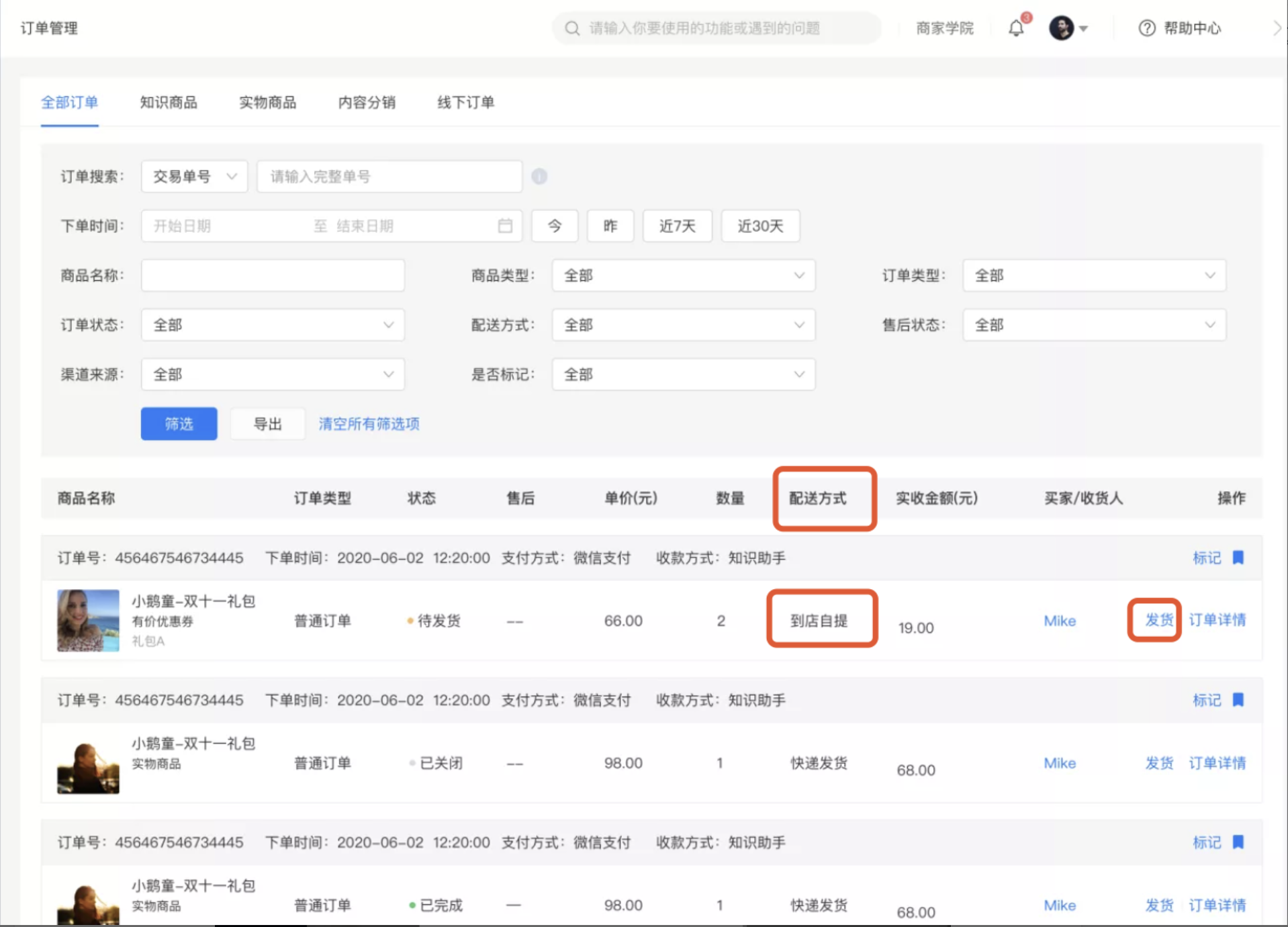Click buyer Mike in the 待发货 order
Image resolution: width=1288 pixels, height=927 pixels.
1060,621
